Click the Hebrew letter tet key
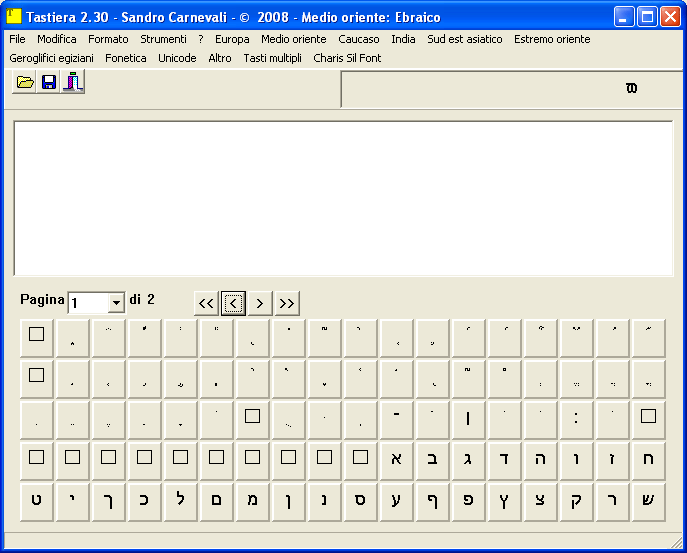Viewport: 687px width, 553px height. [x=36, y=500]
